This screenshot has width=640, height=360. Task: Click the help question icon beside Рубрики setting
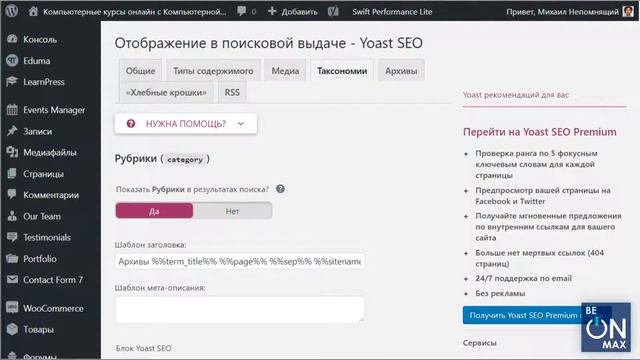coord(280,189)
